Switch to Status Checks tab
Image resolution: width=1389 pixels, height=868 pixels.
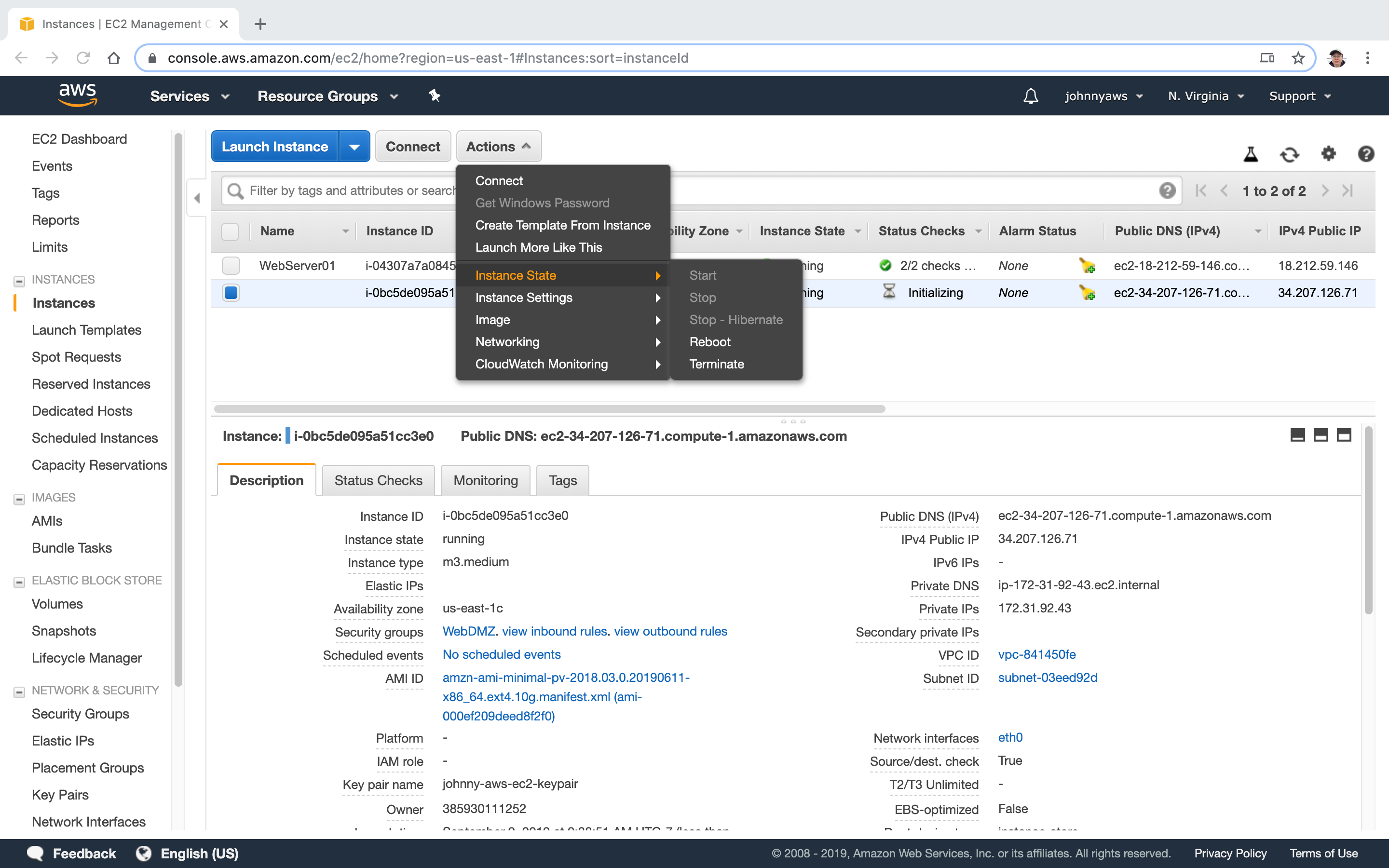pos(378,480)
